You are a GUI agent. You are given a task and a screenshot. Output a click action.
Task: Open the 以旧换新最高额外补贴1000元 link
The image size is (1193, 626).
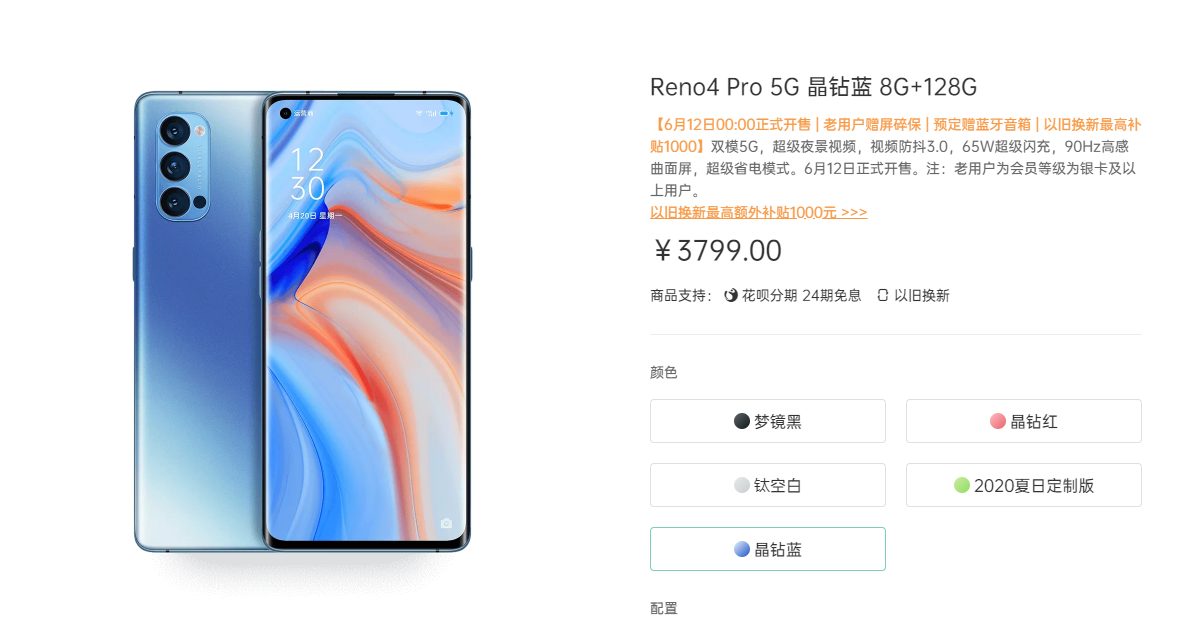(x=759, y=212)
